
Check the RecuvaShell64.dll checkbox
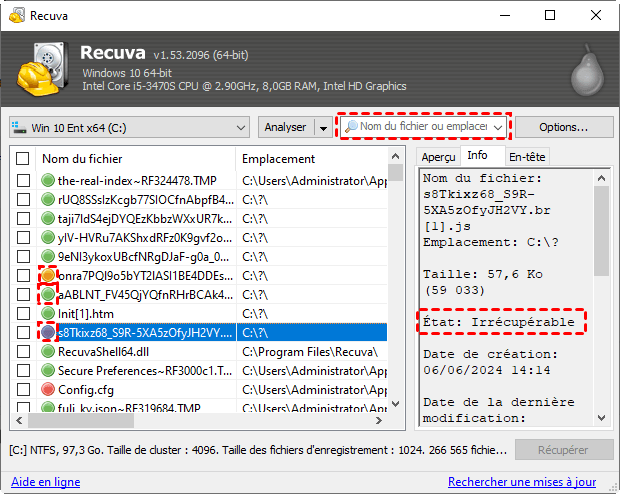click(23, 351)
